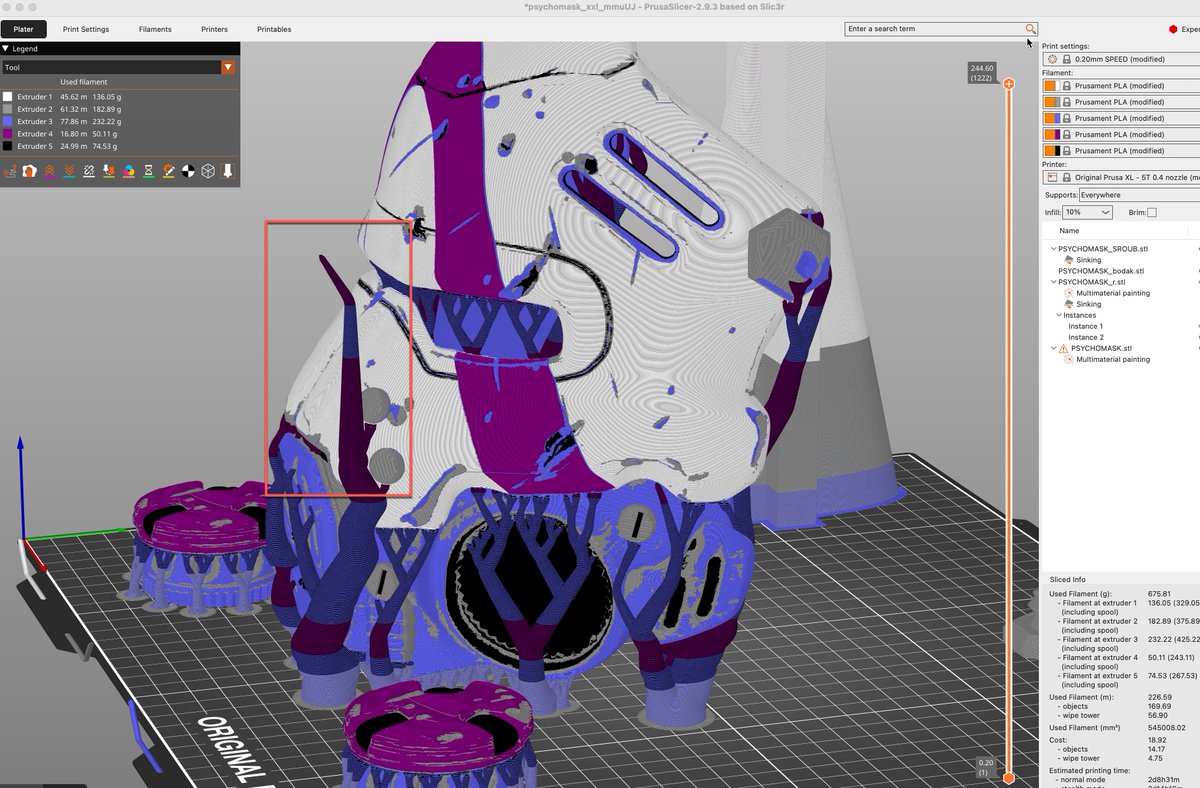Image resolution: width=1200 pixels, height=788 pixels.
Task: Toggle Tool marker down-arrow icon
Action: point(228,172)
